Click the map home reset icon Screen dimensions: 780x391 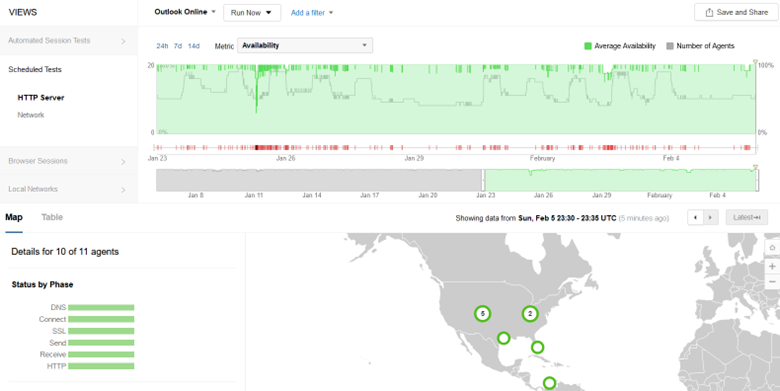[772, 248]
